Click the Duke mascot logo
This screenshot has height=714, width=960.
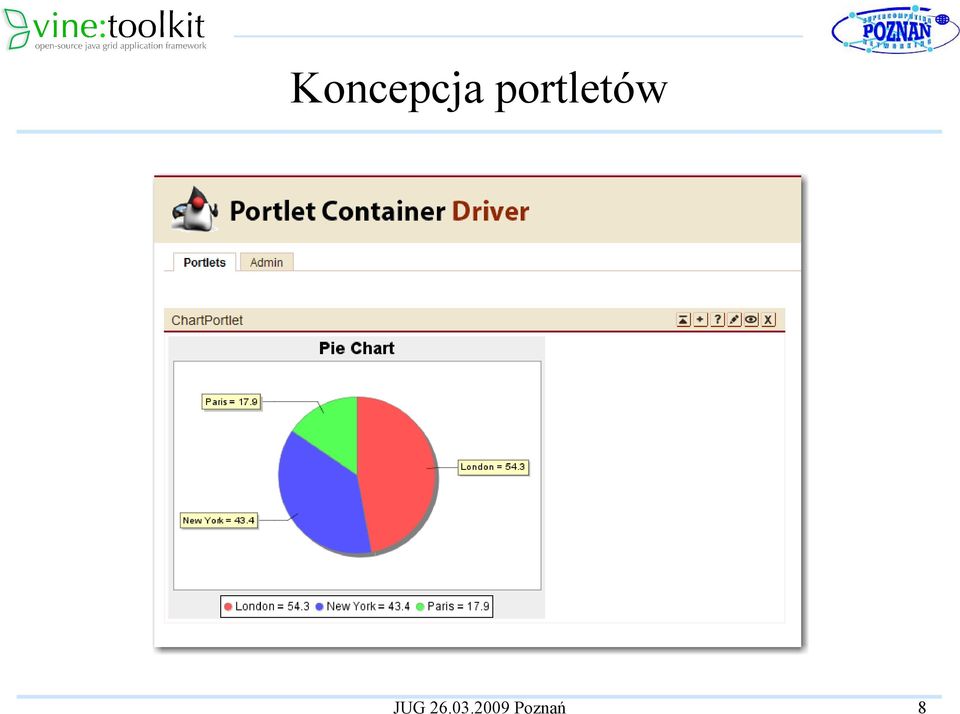point(195,209)
